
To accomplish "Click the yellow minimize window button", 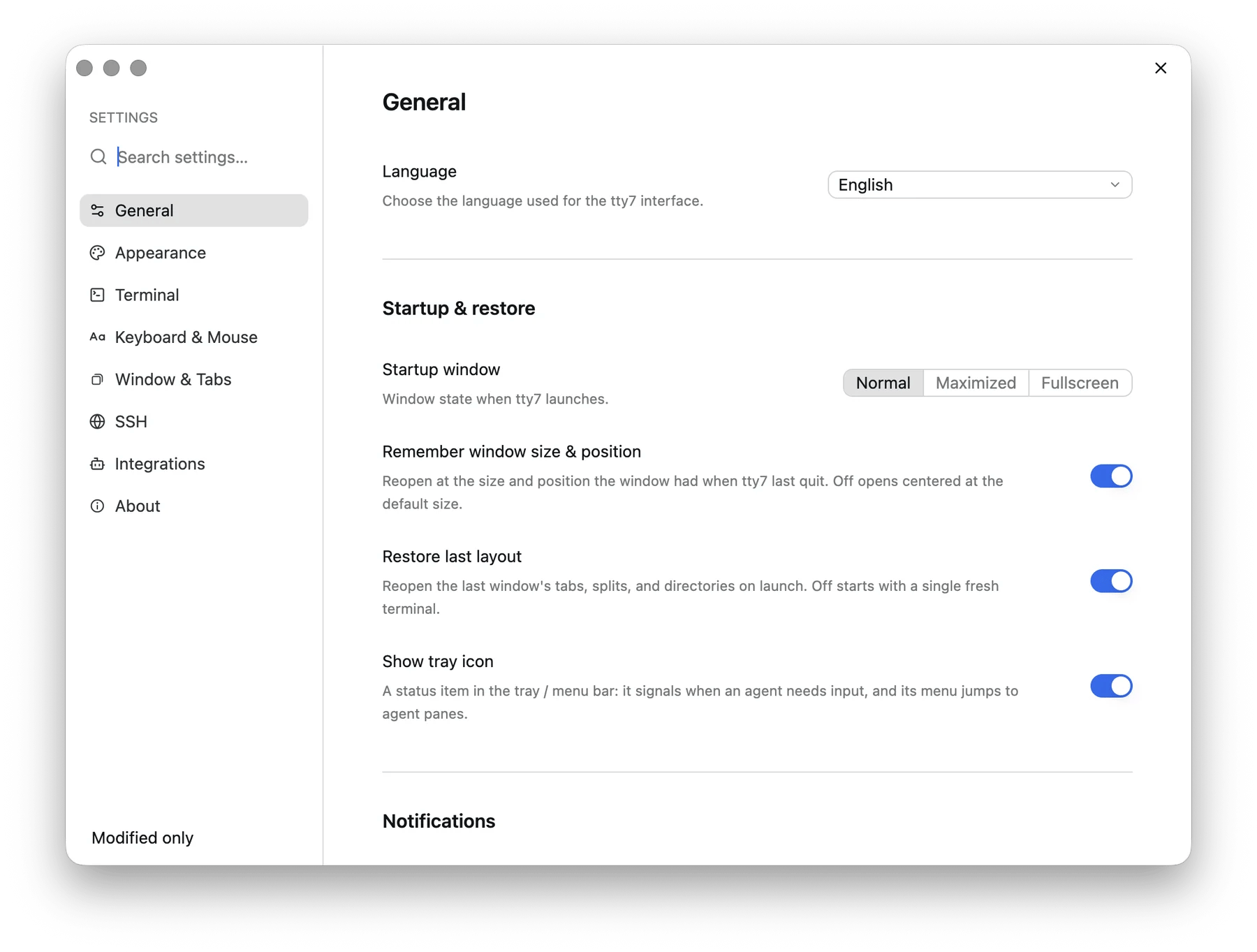I will pos(111,68).
